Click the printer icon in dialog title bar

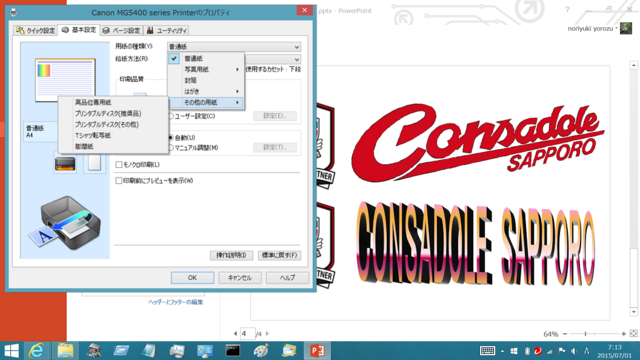click(x=13, y=13)
